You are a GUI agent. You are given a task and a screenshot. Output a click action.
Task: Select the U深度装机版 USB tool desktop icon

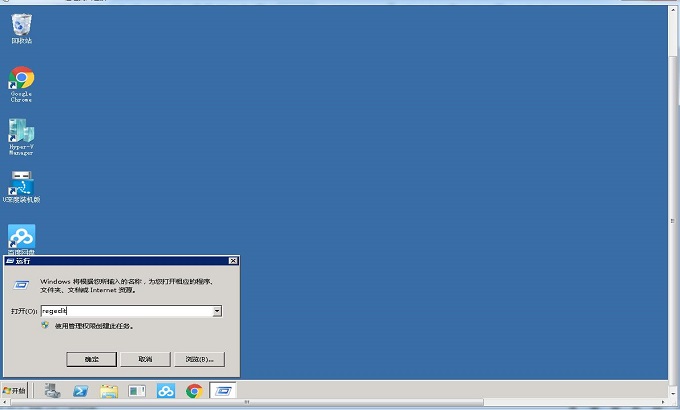(21, 185)
